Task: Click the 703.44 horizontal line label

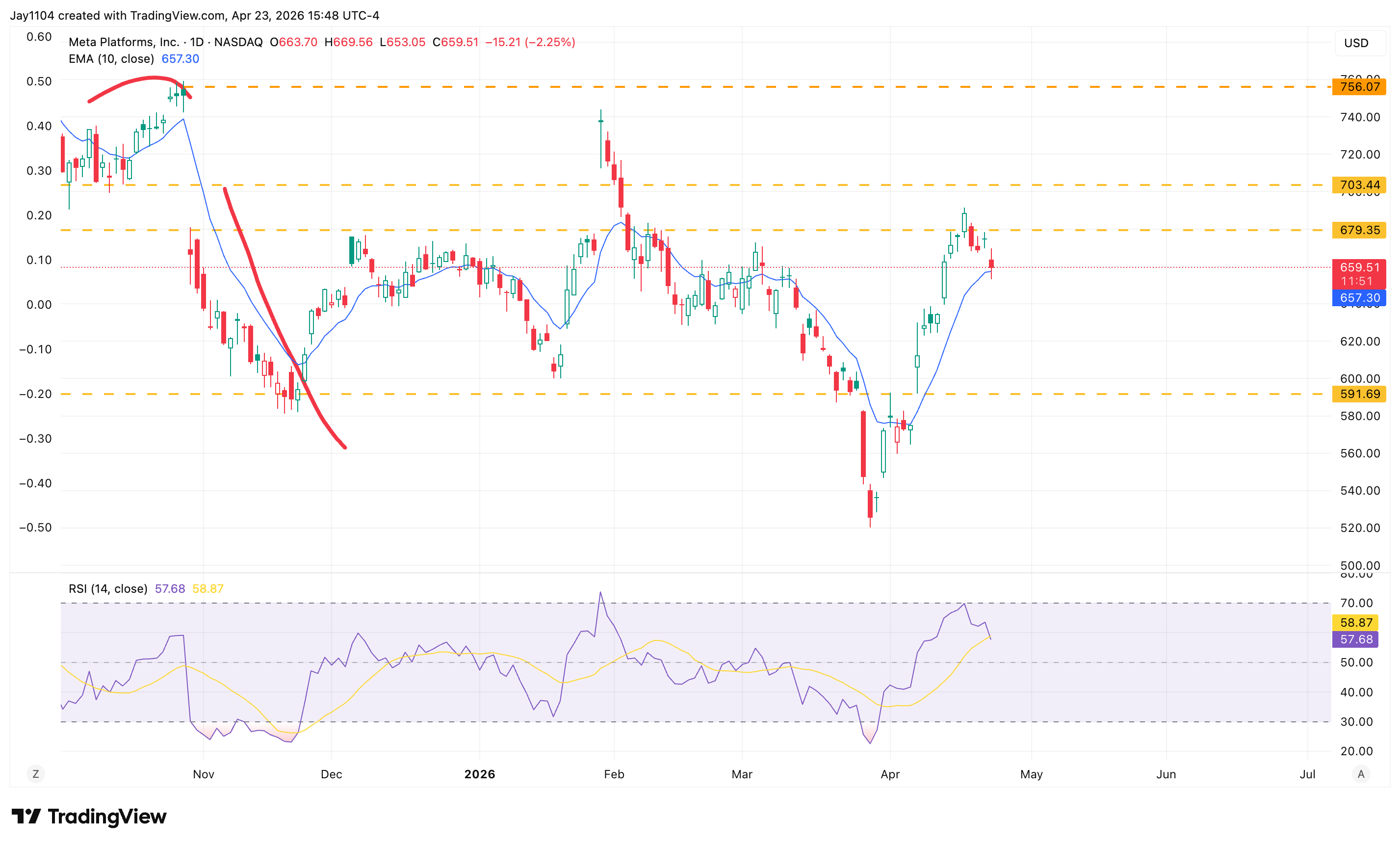Action: [x=1359, y=185]
